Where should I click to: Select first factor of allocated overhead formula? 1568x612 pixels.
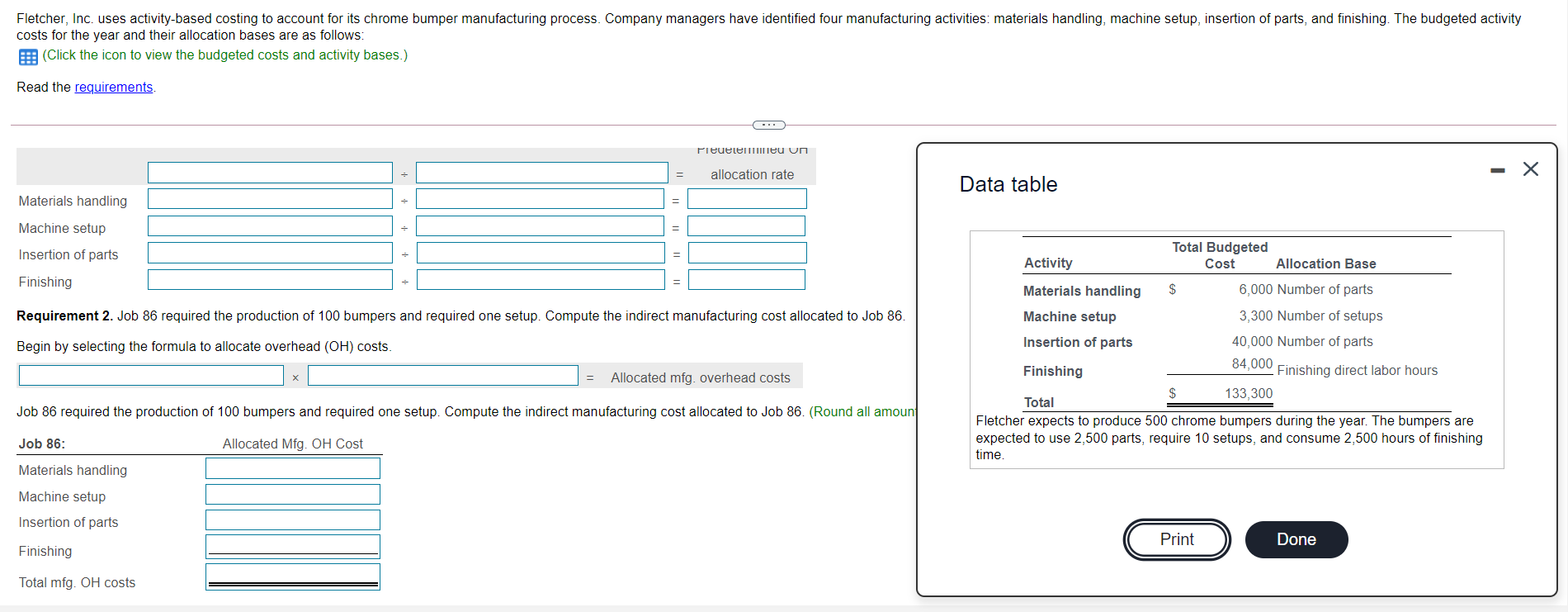click(151, 376)
